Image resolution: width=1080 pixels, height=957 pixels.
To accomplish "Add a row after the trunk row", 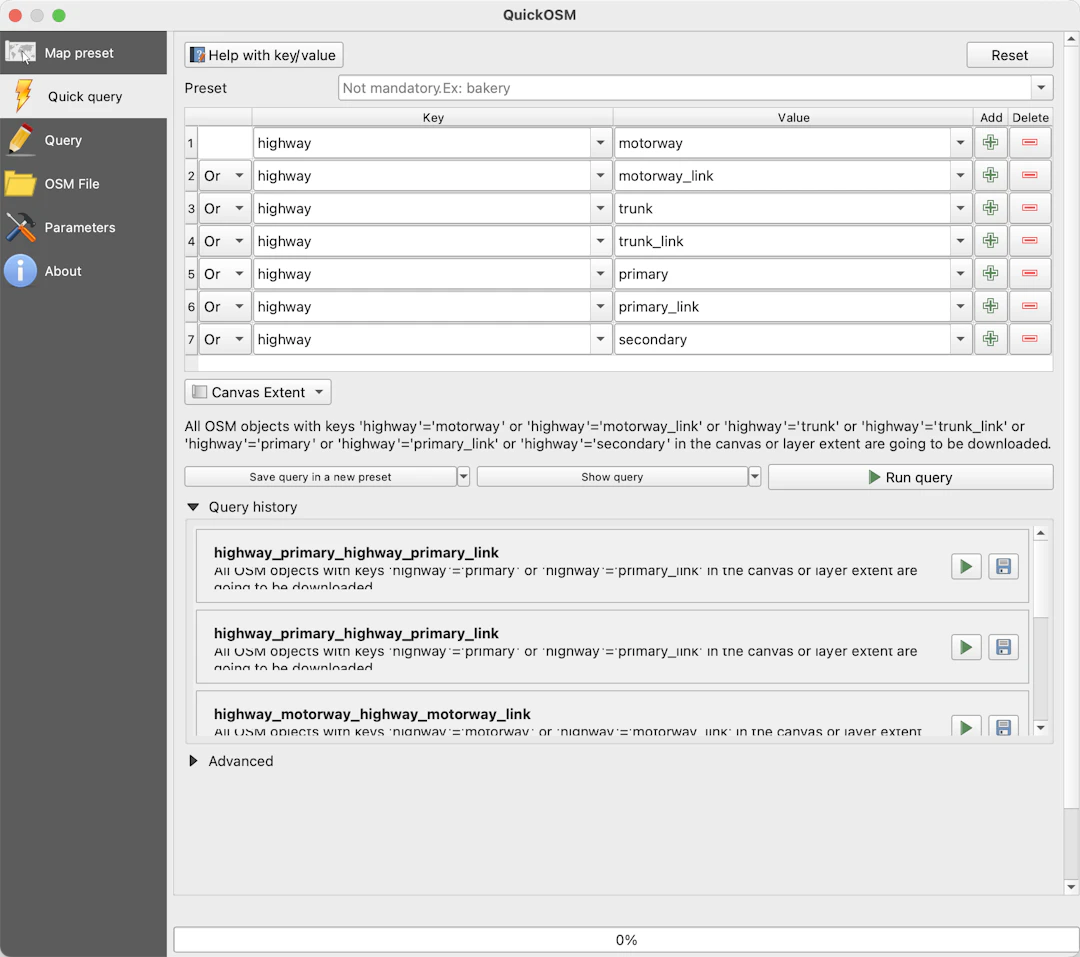I will 990,208.
